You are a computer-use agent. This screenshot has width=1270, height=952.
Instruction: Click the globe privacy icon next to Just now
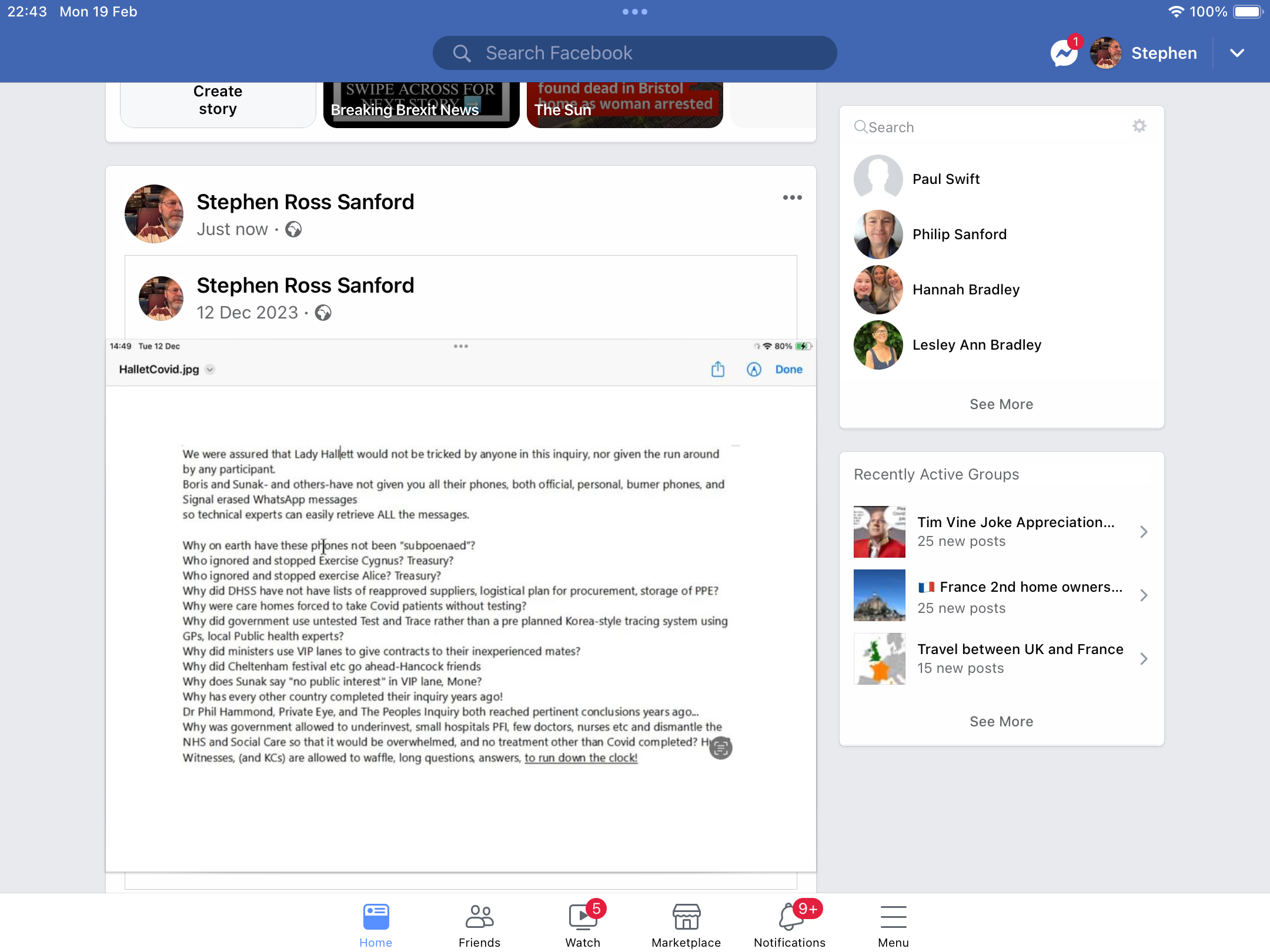(293, 229)
